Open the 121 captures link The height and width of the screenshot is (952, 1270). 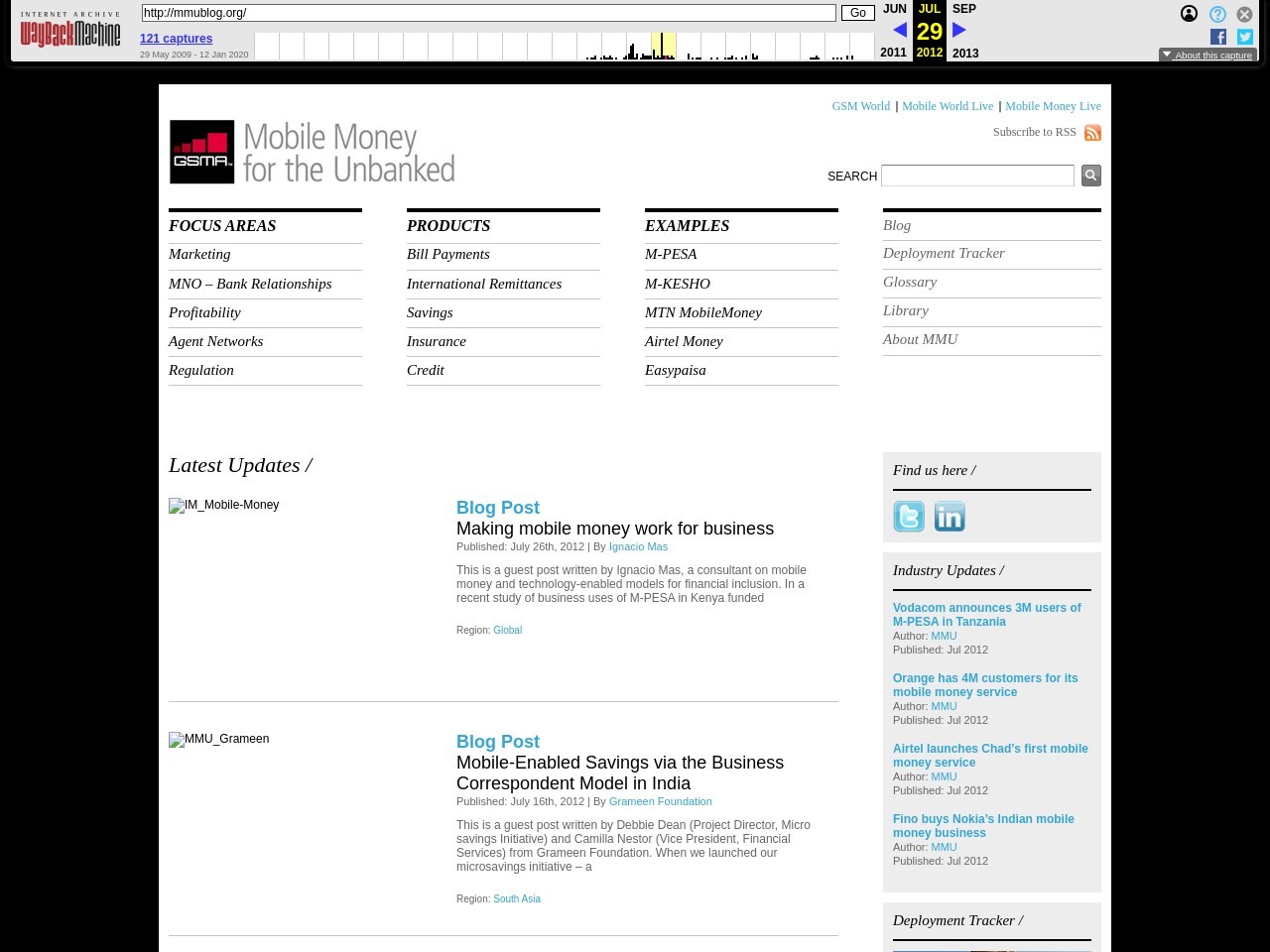176,39
